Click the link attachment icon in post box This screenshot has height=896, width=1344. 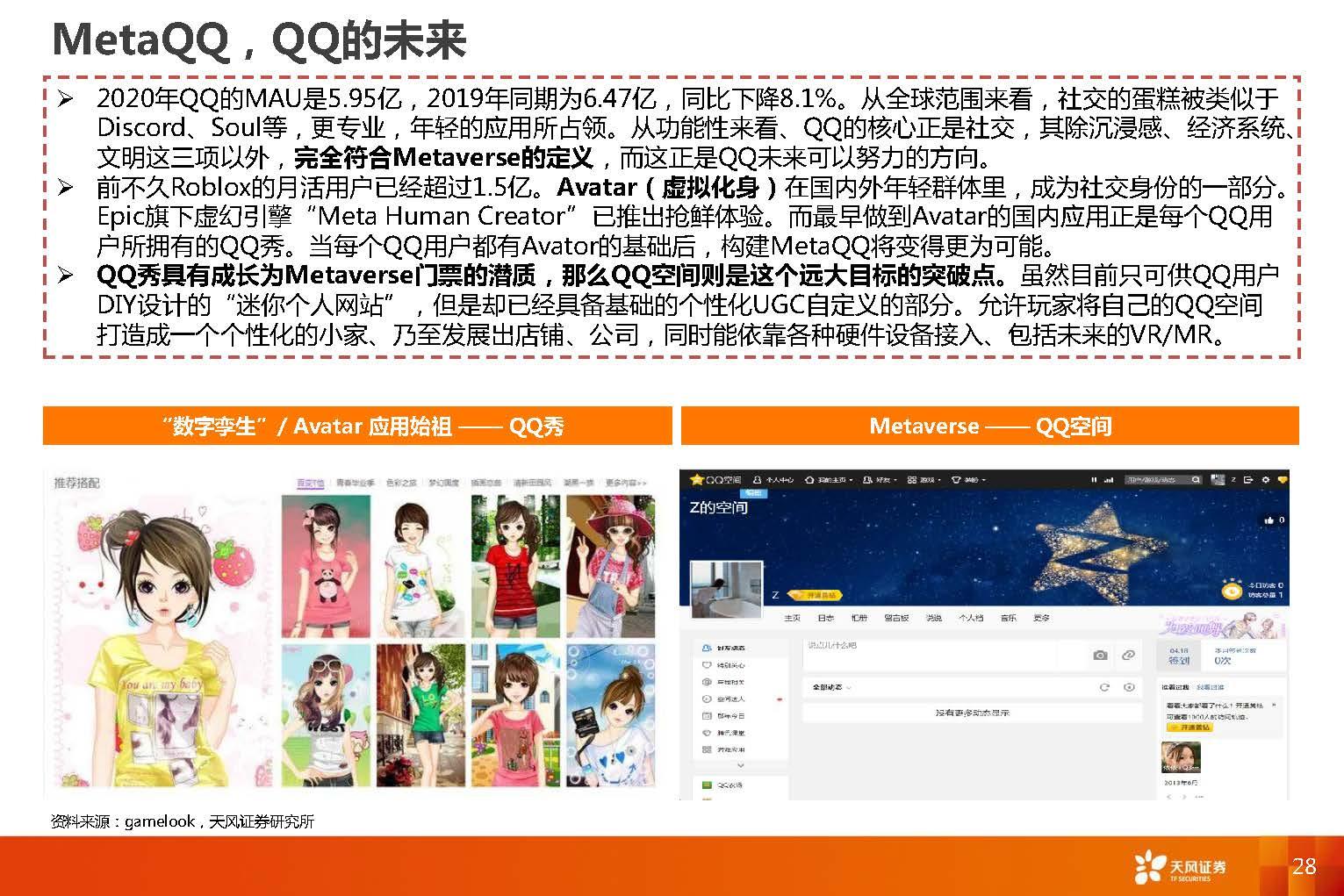pyautogui.click(x=1128, y=655)
